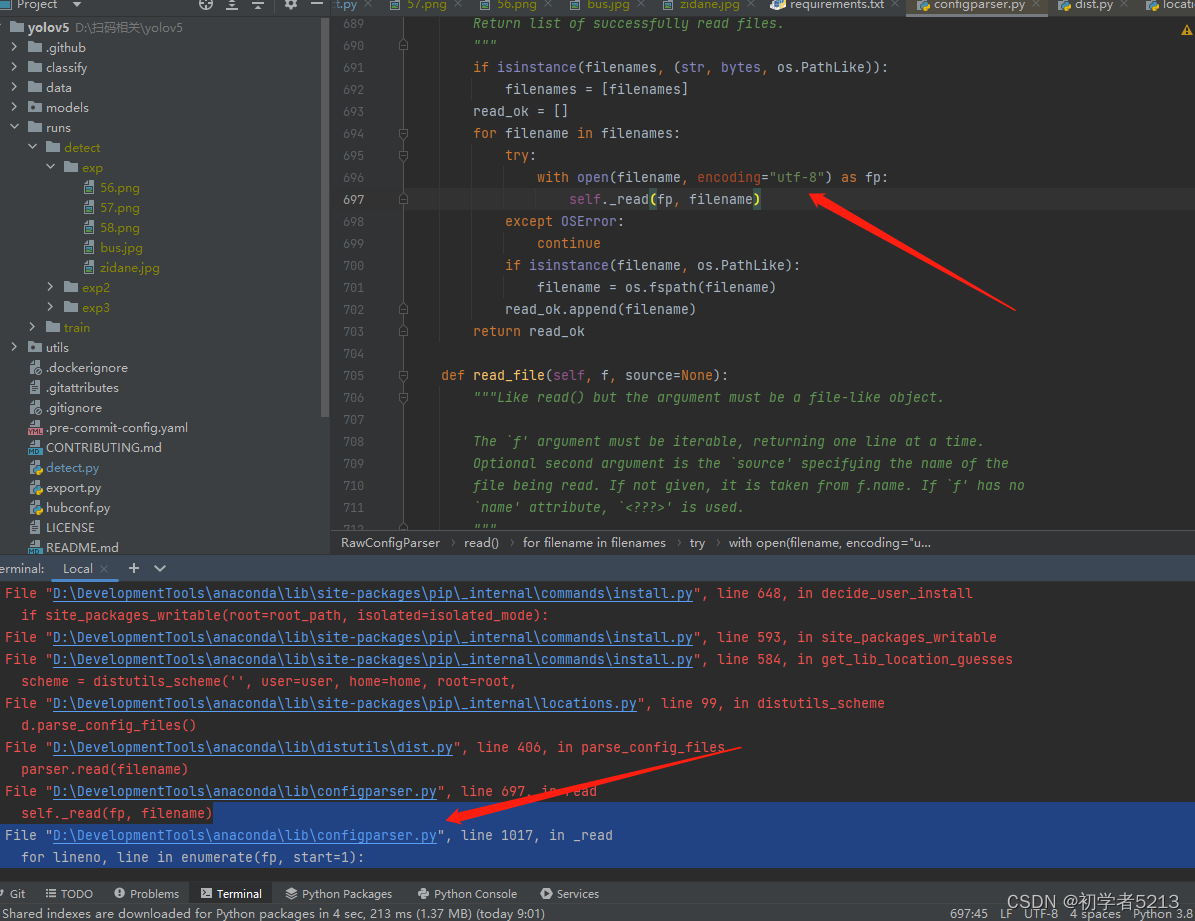Collapse the exp folder
The width and height of the screenshot is (1195, 921).
click(x=50, y=167)
